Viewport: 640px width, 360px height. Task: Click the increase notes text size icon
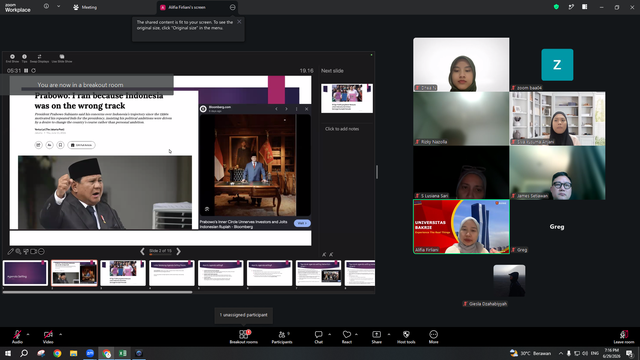(331, 255)
